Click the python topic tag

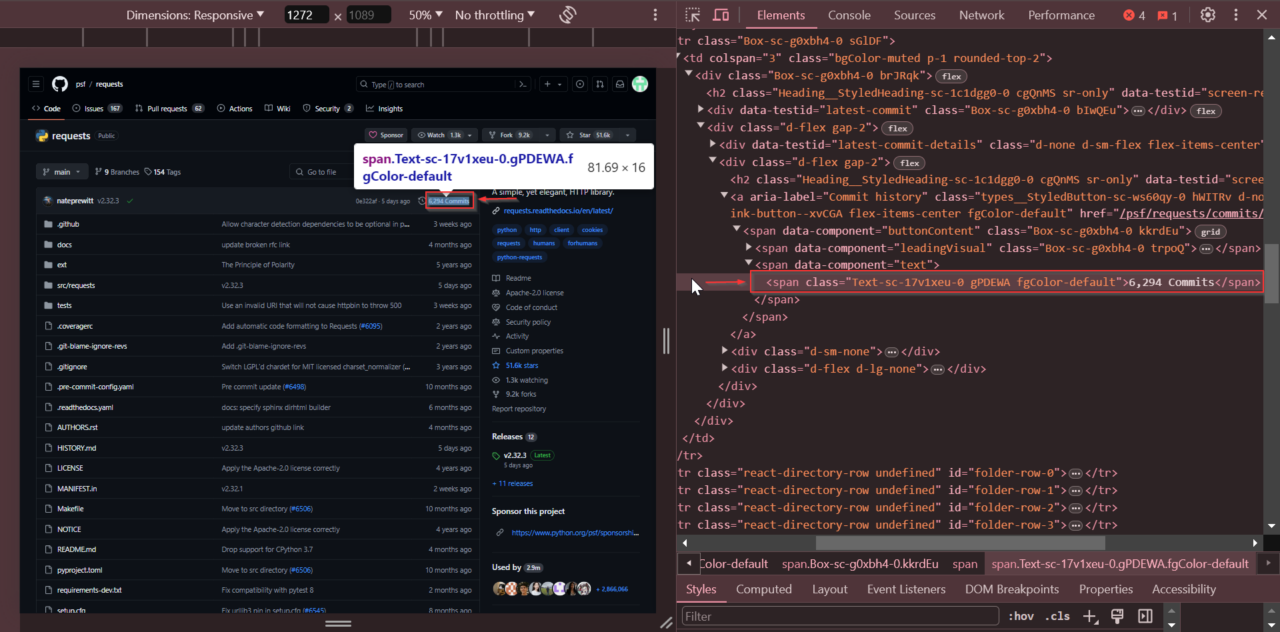(508, 230)
